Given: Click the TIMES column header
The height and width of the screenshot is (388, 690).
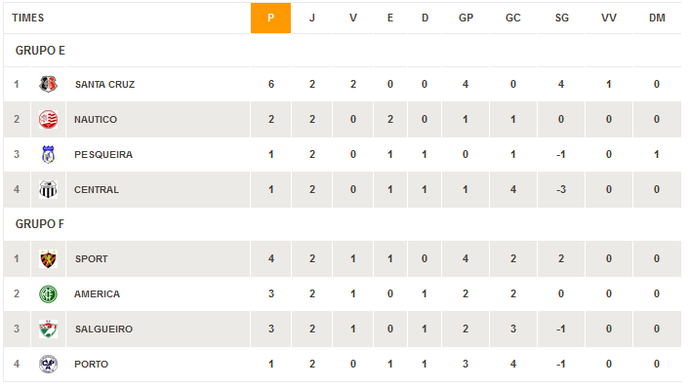Looking at the screenshot, I should pos(28,18).
